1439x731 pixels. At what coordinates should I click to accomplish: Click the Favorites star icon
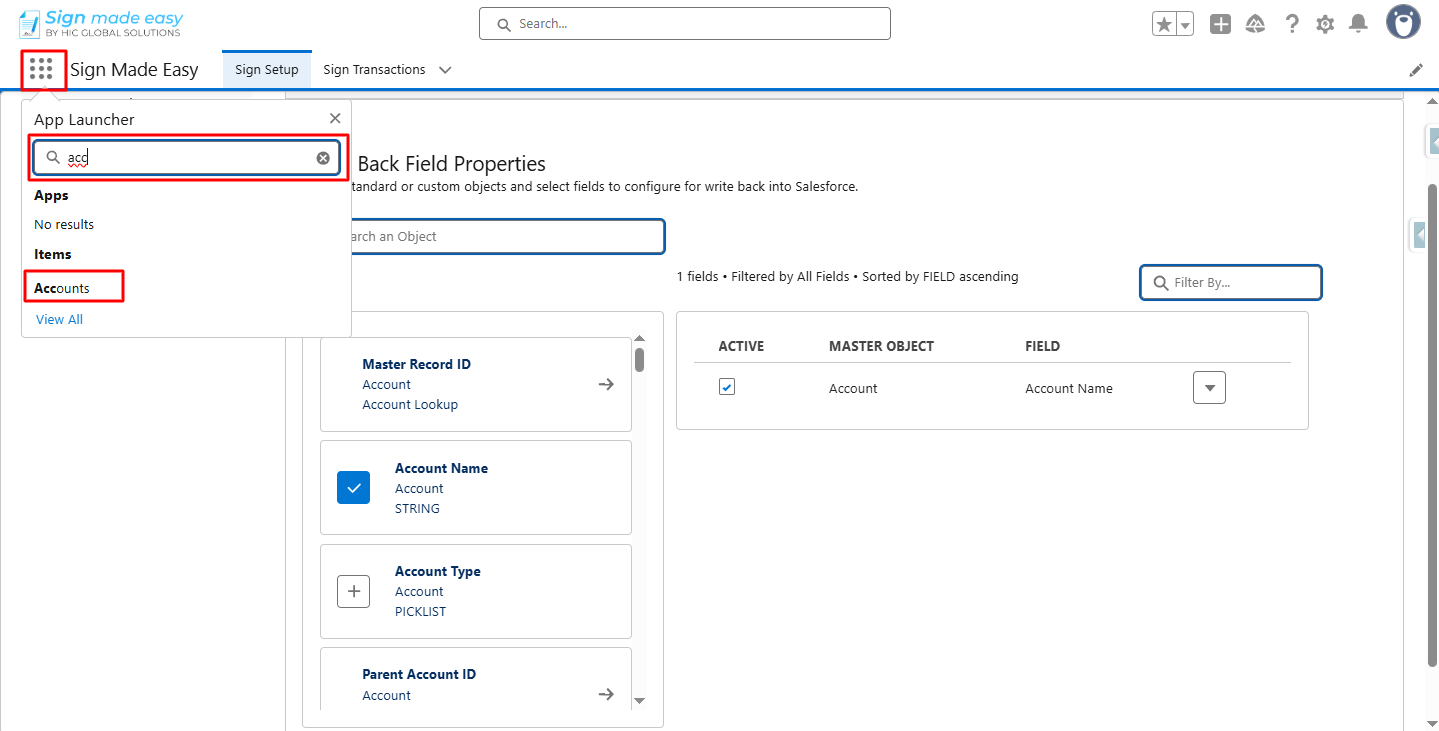coord(1164,24)
